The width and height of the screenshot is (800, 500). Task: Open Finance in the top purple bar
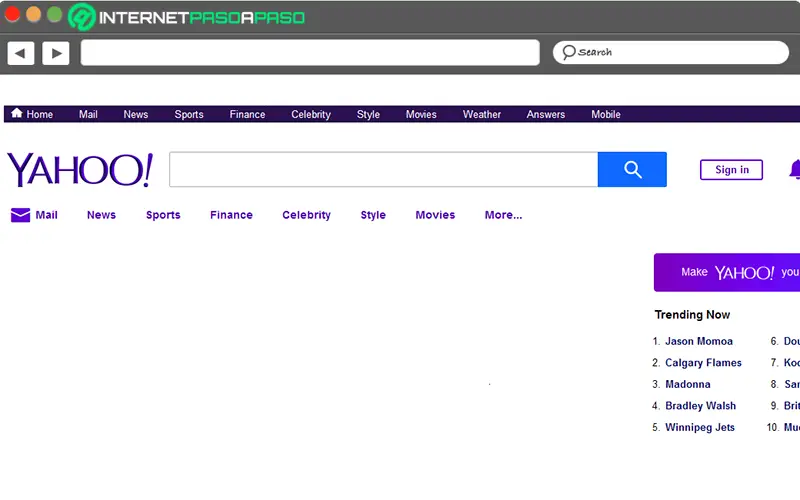click(247, 114)
